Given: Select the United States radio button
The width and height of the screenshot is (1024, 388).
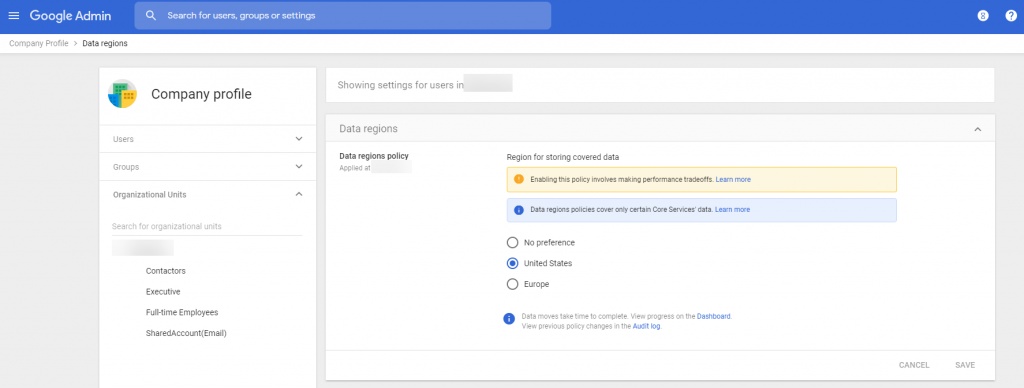Looking at the screenshot, I should [513, 264].
